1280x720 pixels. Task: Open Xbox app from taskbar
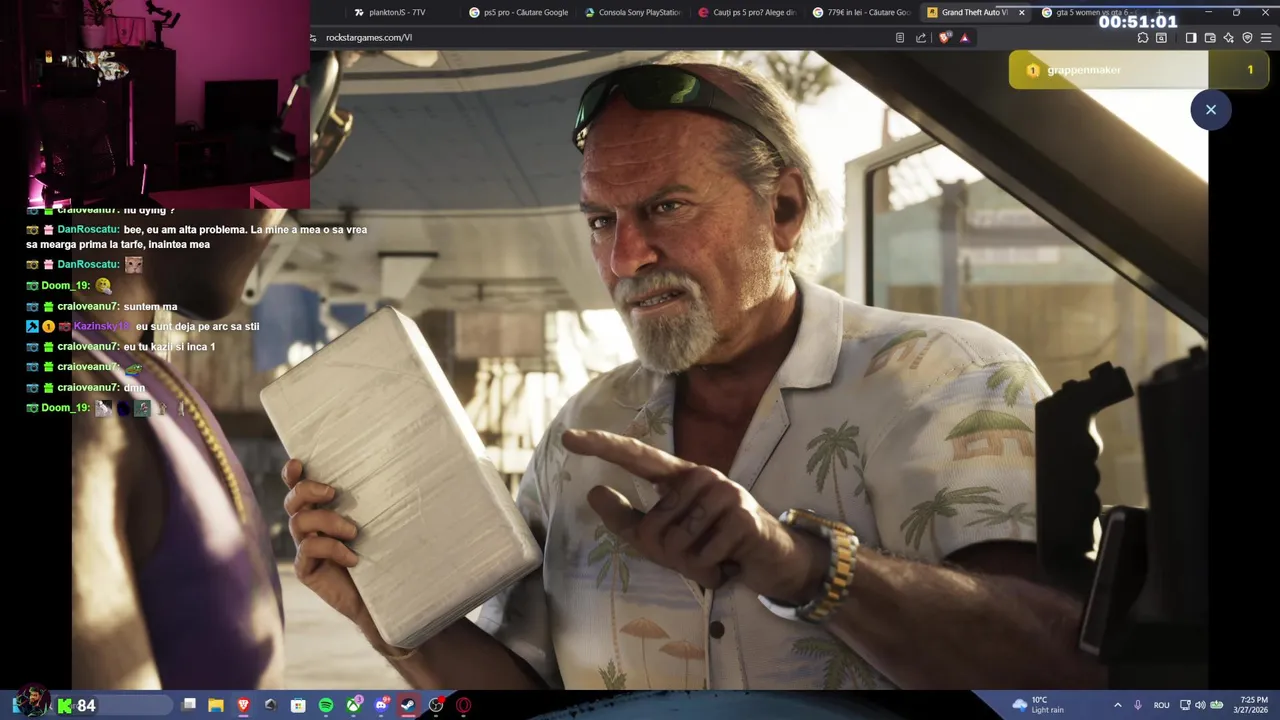pyautogui.click(x=354, y=705)
